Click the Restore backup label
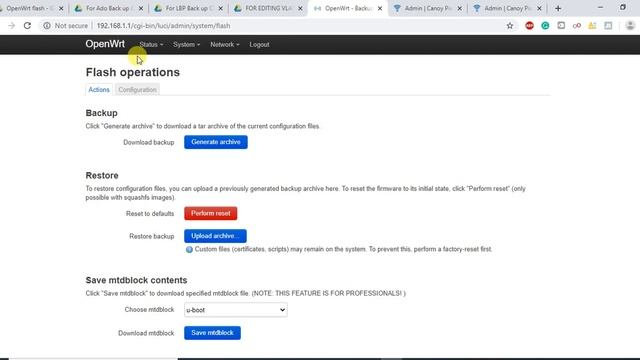 (151, 236)
